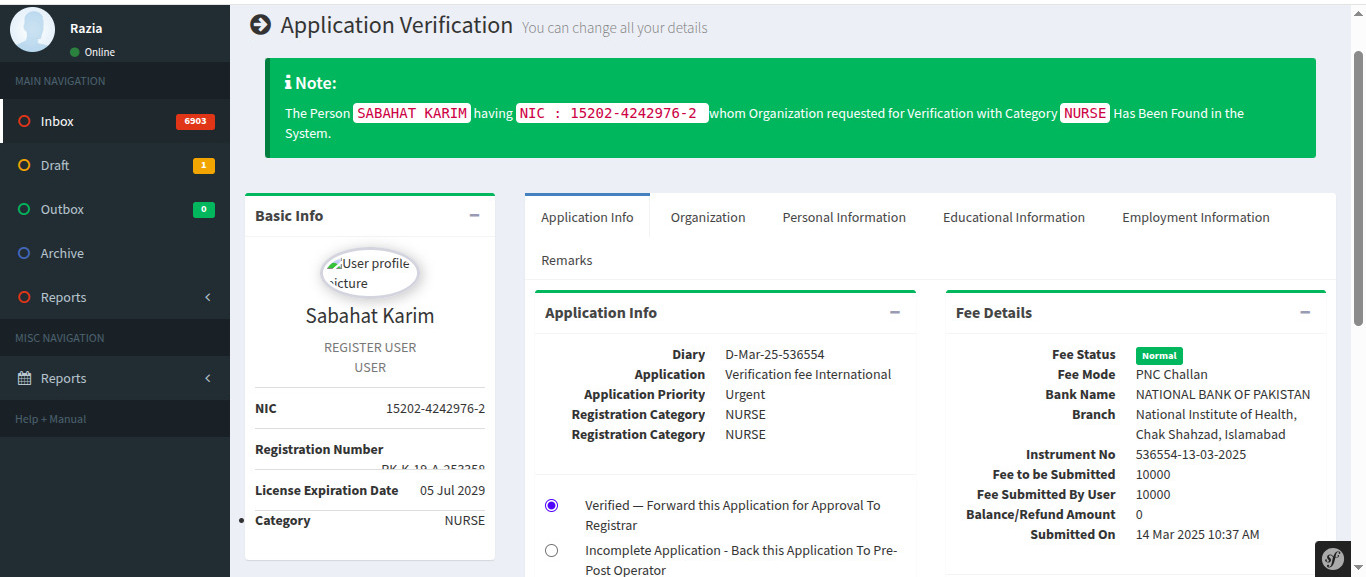Image resolution: width=1366 pixels, height=577 pixels.
Task: Click the green circle icon beside Outbox
Action: [24, 209]
